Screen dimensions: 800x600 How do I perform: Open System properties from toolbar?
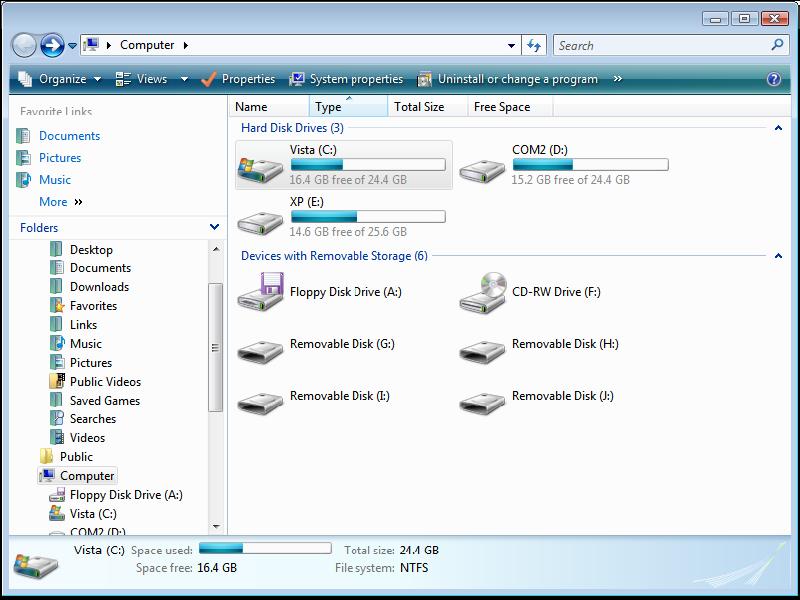pyautogui.click(x=346, y=79)
